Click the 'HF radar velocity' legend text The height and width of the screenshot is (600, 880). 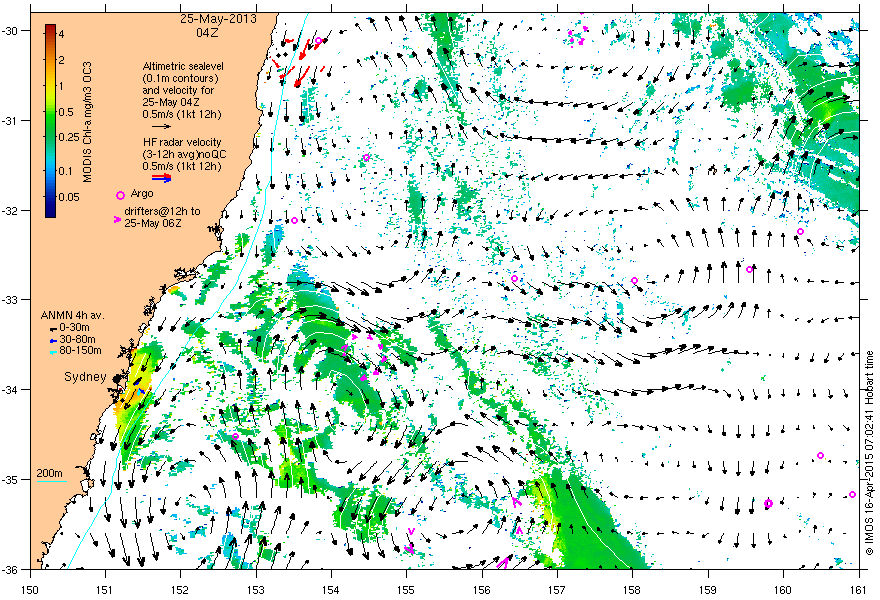tap(182, 143)
